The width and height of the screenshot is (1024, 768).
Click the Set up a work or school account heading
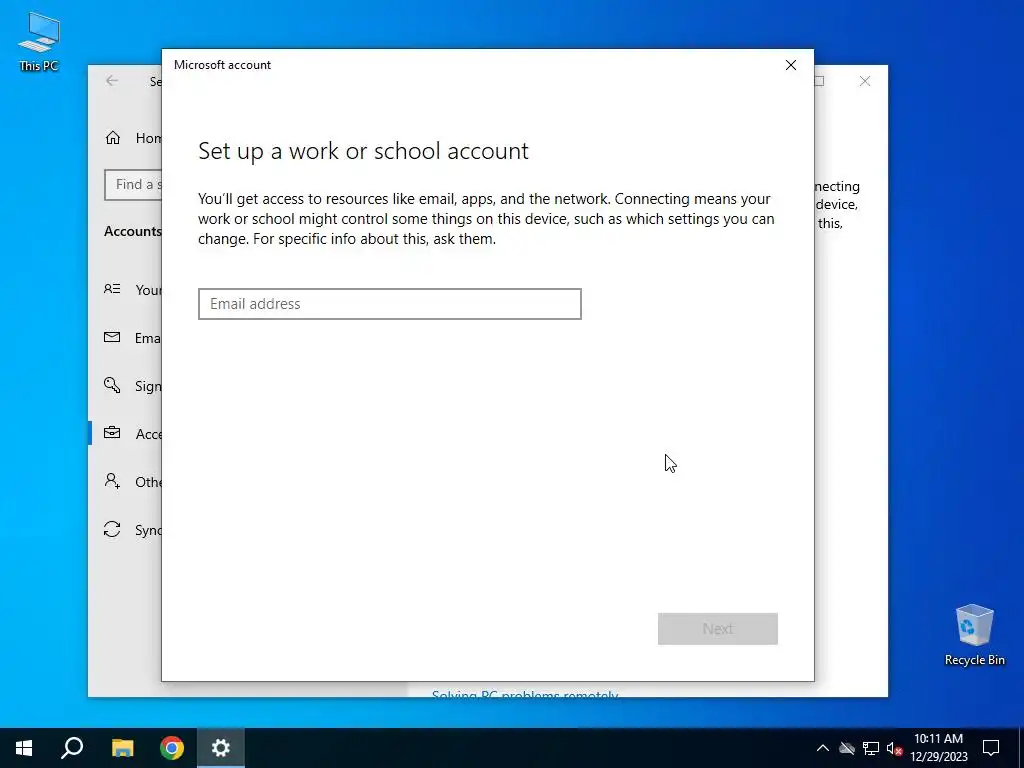[363, 151]
